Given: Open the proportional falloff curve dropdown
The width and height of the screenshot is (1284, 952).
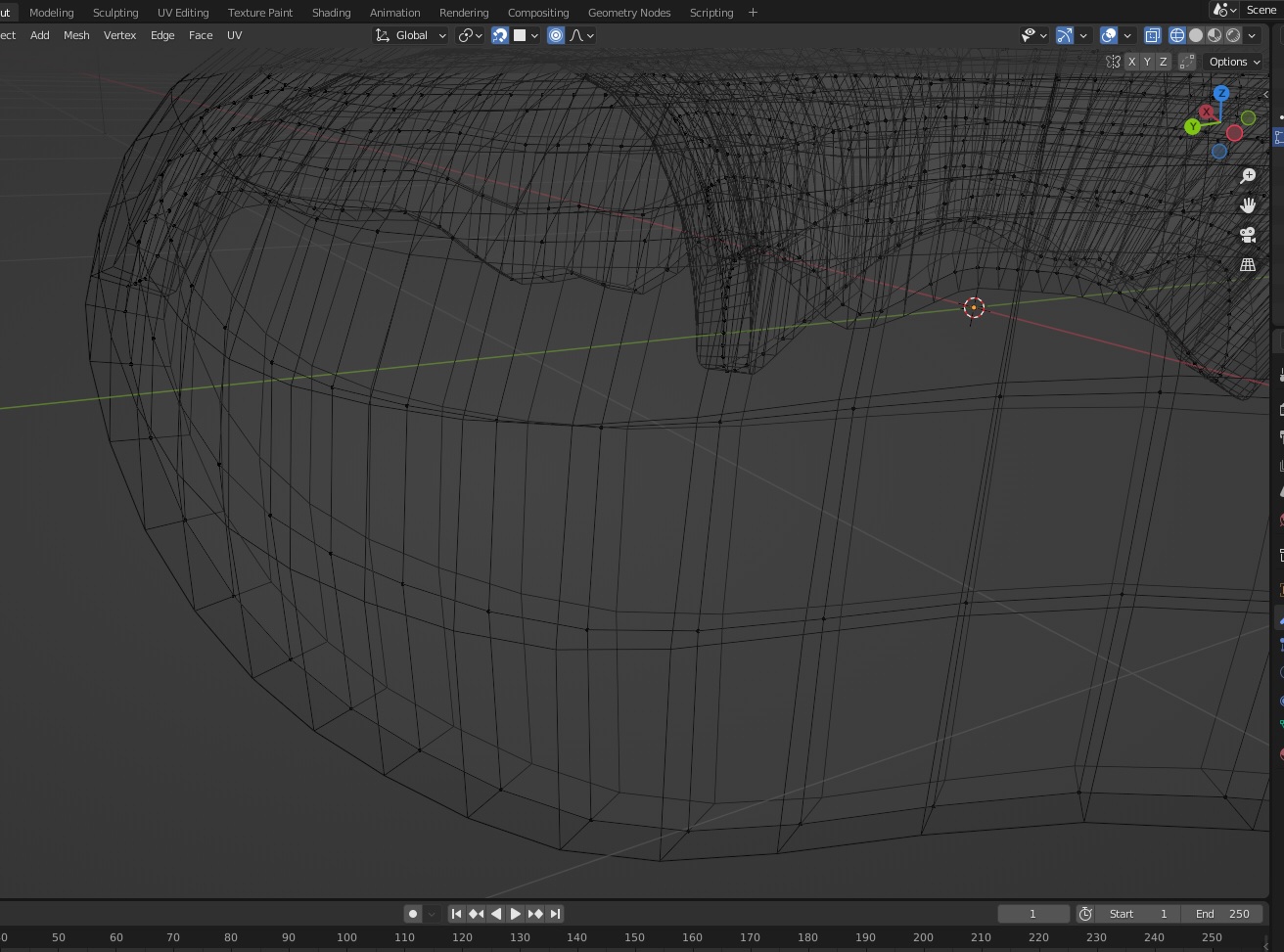Looking at the screenshot, I should [x=581, y=35].
